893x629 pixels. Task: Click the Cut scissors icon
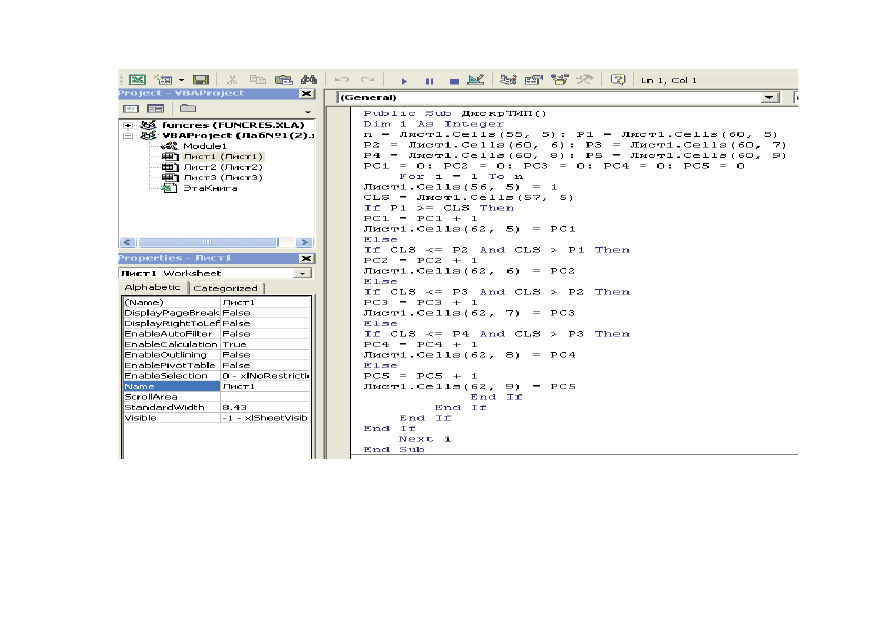point(232,80)
